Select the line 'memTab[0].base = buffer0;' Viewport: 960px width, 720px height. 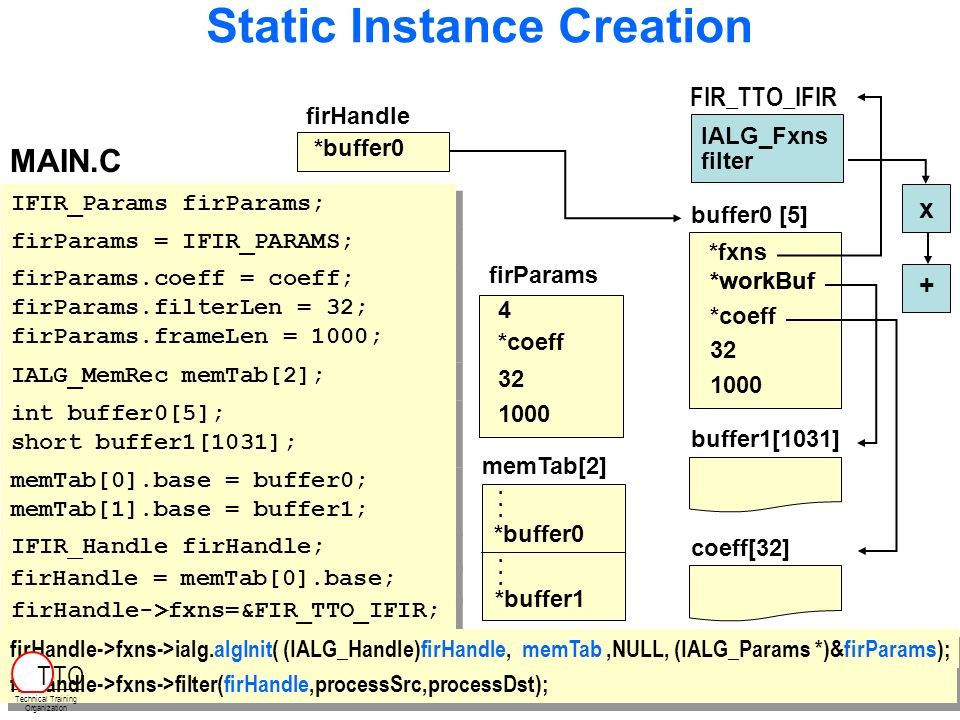click(188, 479)
